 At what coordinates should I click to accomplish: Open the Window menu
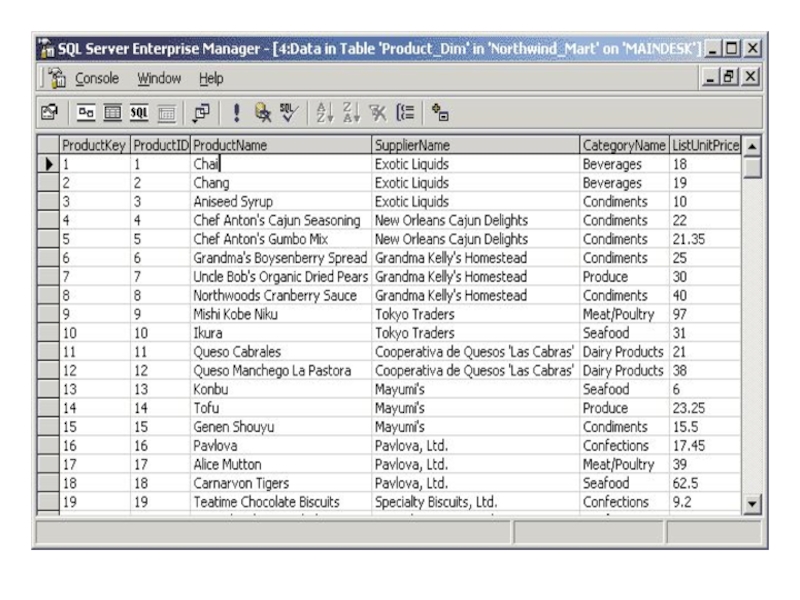click(x=158, y=78)
